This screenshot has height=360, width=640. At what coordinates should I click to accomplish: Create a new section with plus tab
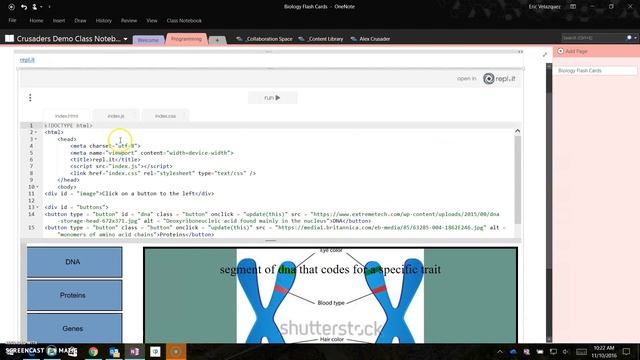[218, 40]
